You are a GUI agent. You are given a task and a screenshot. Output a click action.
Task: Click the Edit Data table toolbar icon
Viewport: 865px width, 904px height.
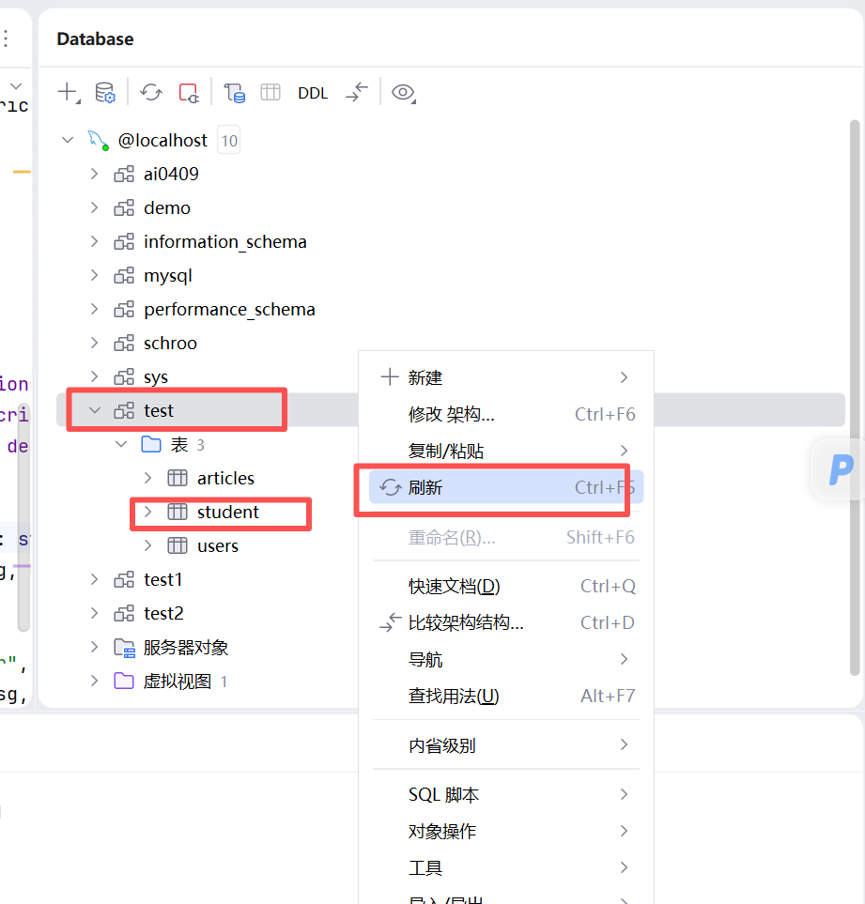point(270,92)
